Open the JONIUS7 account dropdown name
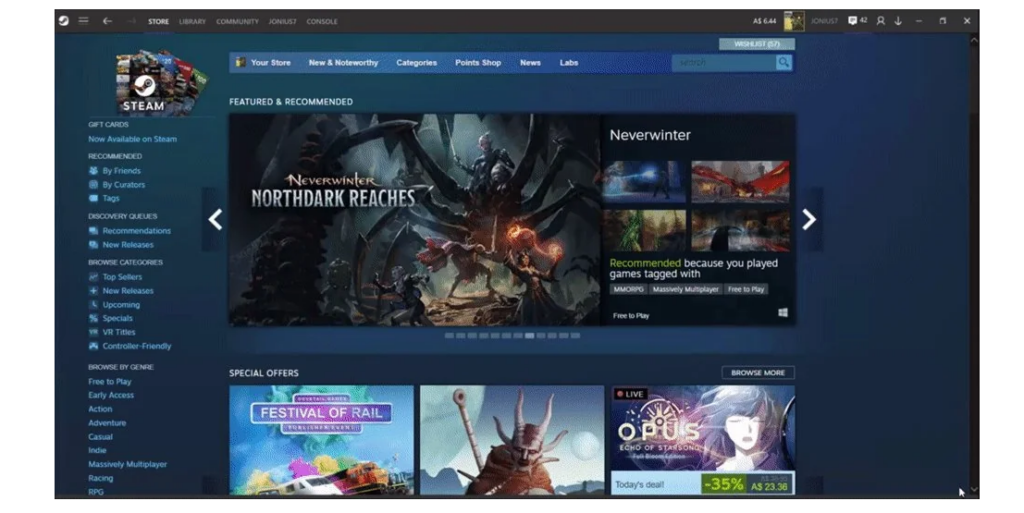 pyautogui.click(x=824, y=21)
